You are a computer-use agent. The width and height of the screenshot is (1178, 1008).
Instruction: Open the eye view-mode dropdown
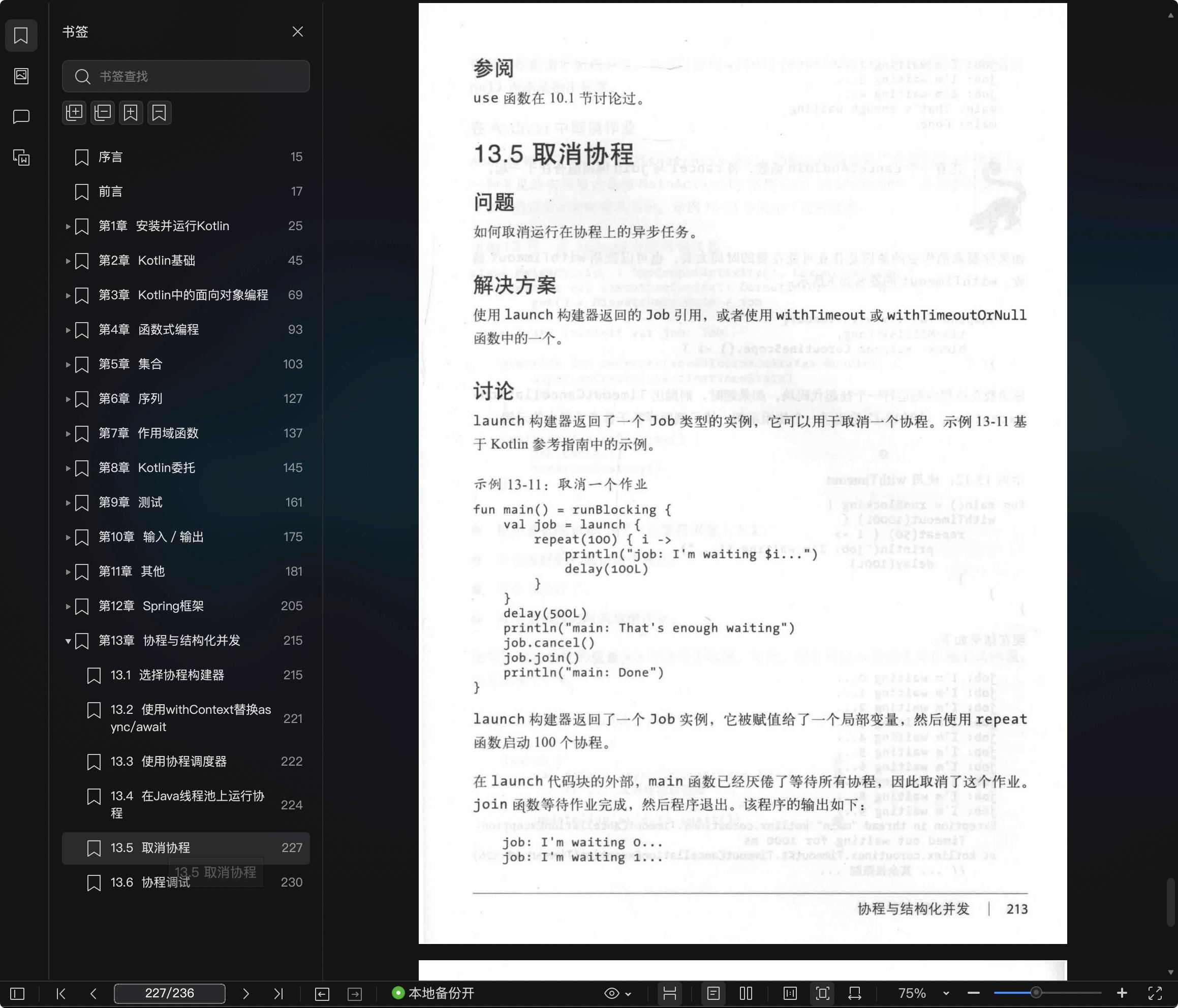click(617, 993)
